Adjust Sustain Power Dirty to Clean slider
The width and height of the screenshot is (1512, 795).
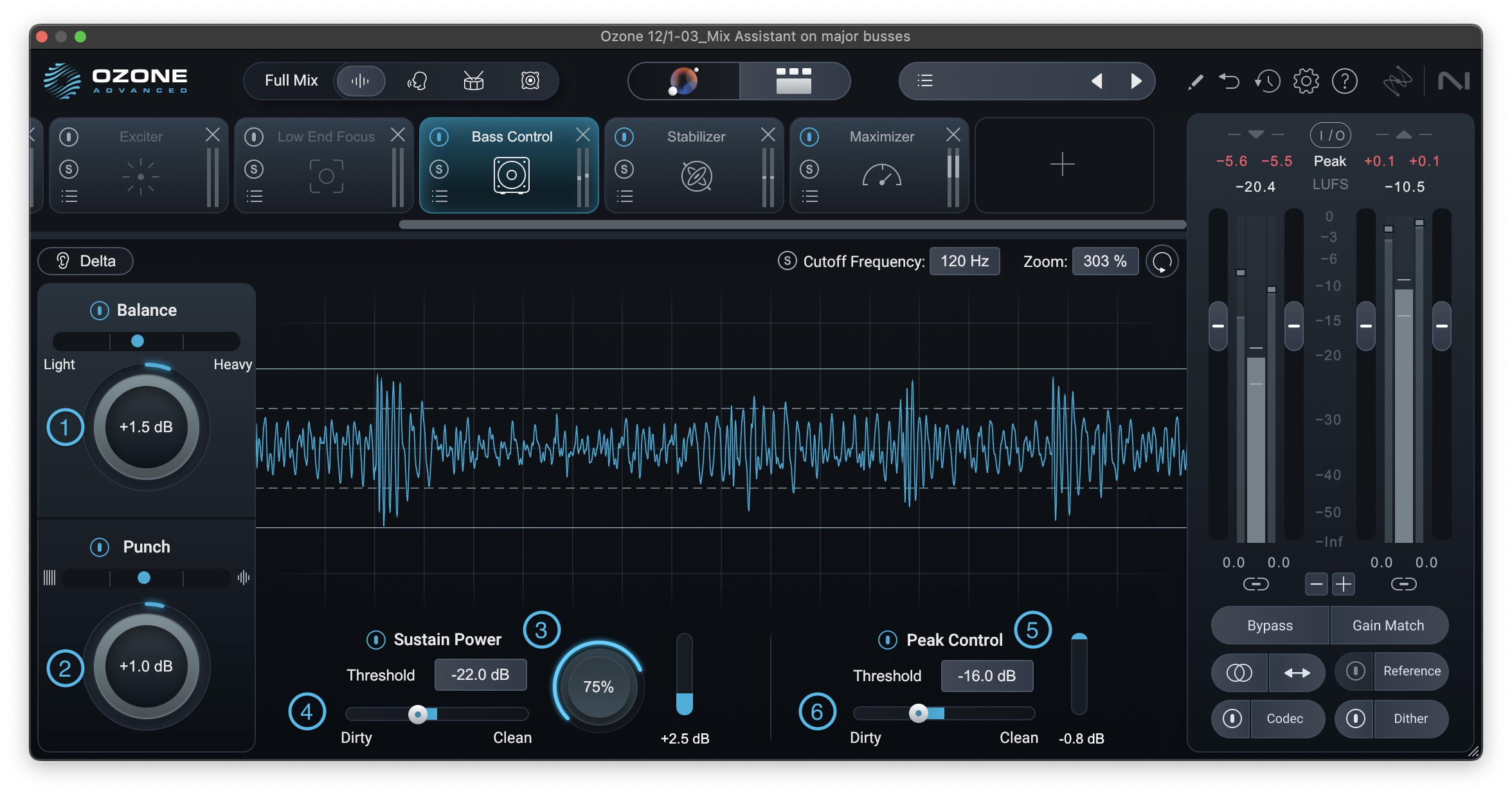pos(437,714)
